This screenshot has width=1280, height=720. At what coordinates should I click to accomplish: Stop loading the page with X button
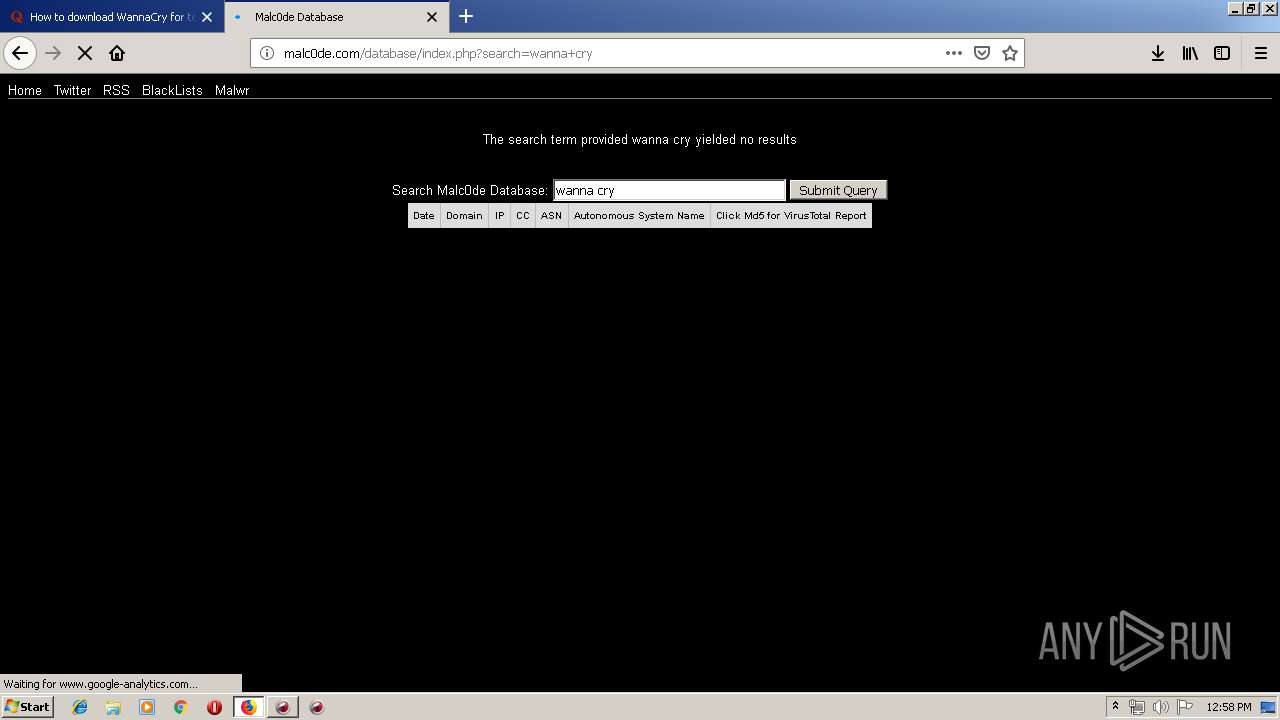(85, 53)
